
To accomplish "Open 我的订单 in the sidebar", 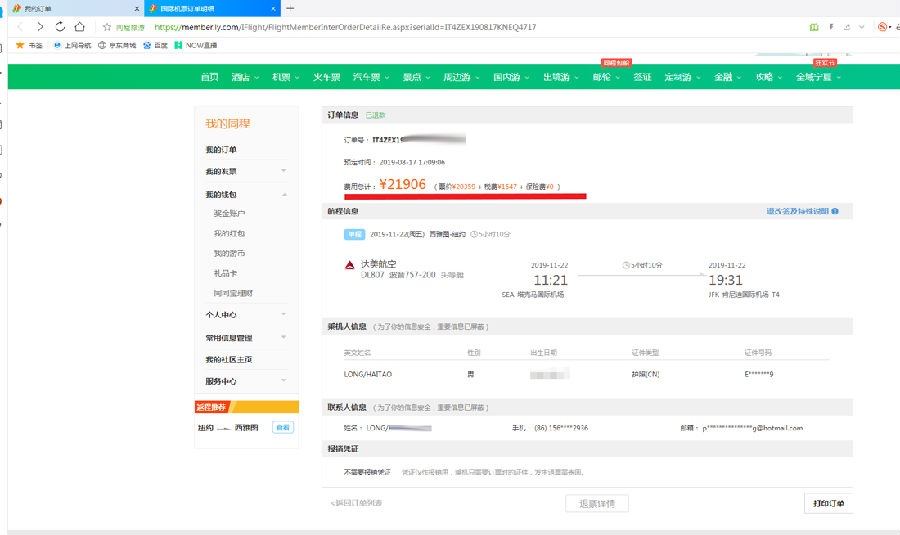I will (x=221, y=150).
